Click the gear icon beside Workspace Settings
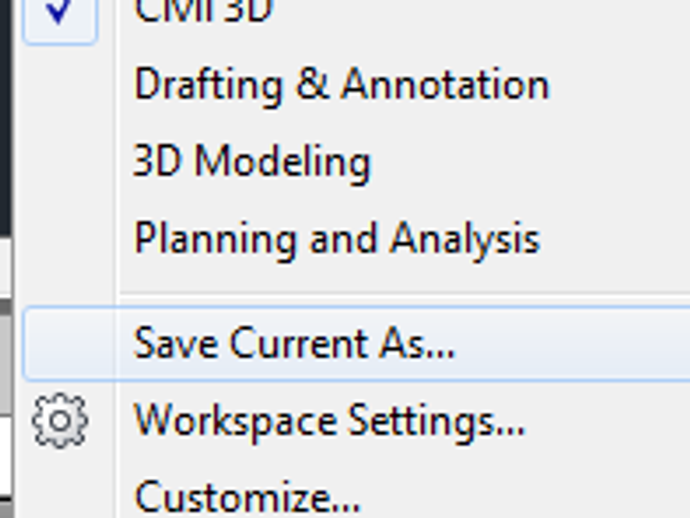690x518 pixels. [x=59, y=421]
